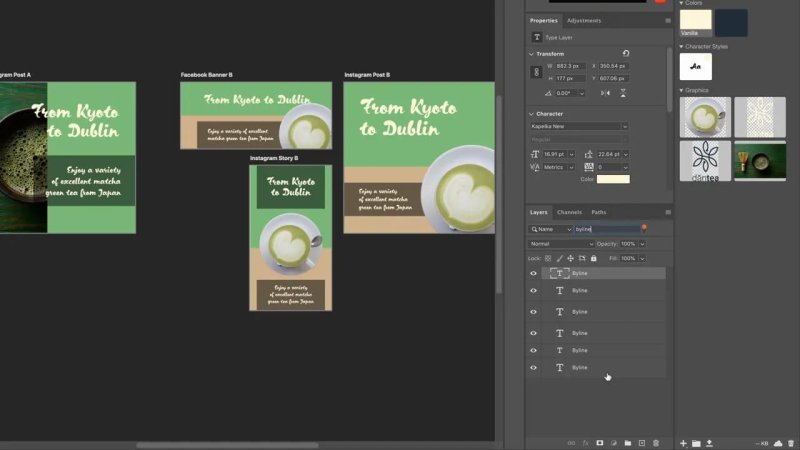Open the rotation angle dropdown

[x=581, y=93]
